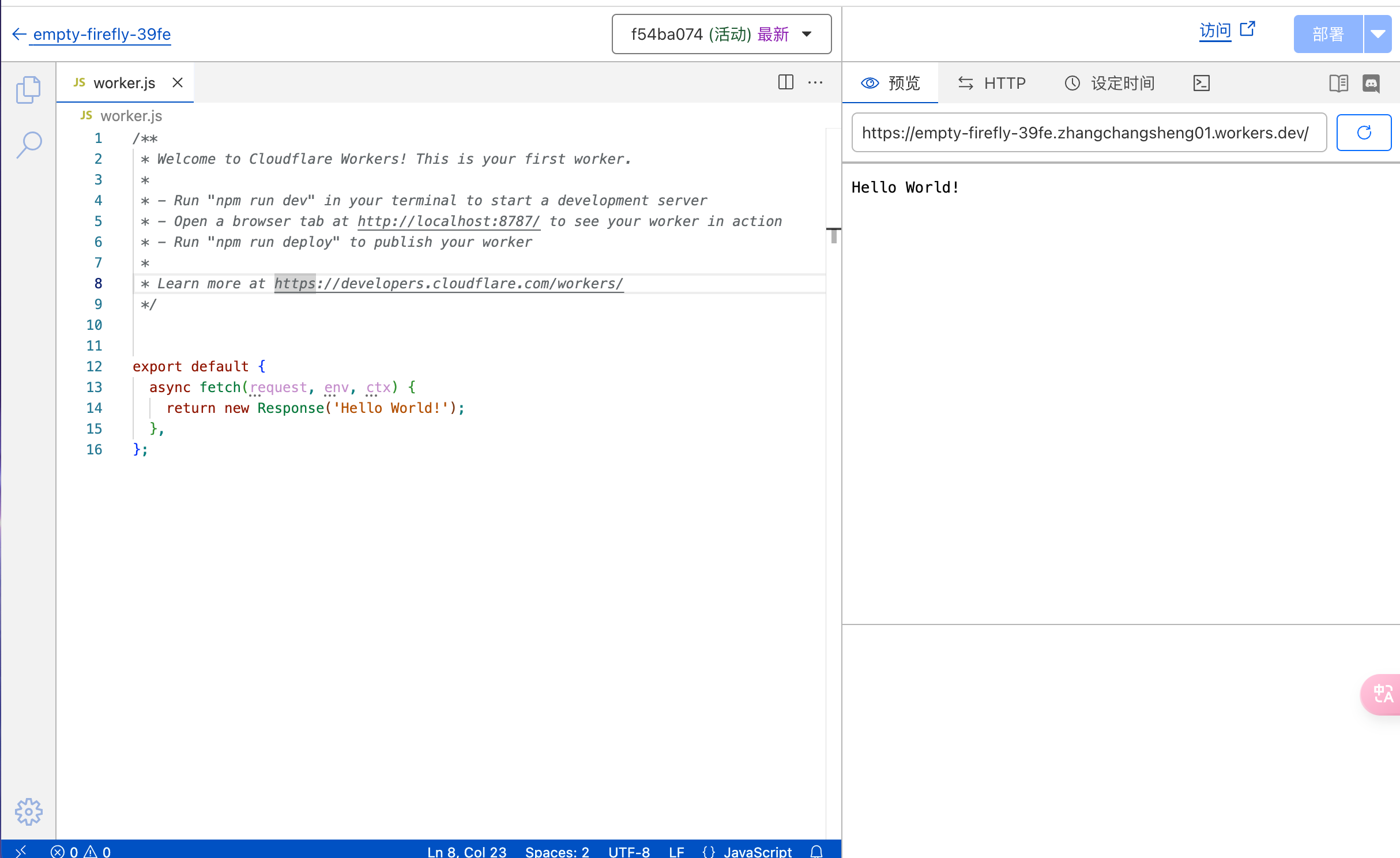Open the Search magnifier in sidebar
Viewport: 1400px width, 858px height.
pos(28,144)
